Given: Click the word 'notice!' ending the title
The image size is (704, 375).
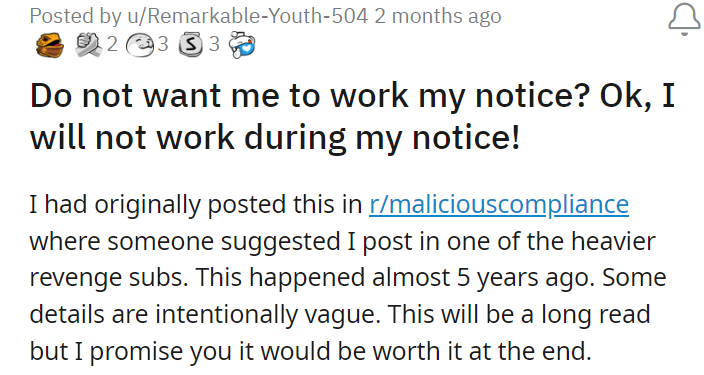Looking at the screenshot, I should tap(466, 137).
